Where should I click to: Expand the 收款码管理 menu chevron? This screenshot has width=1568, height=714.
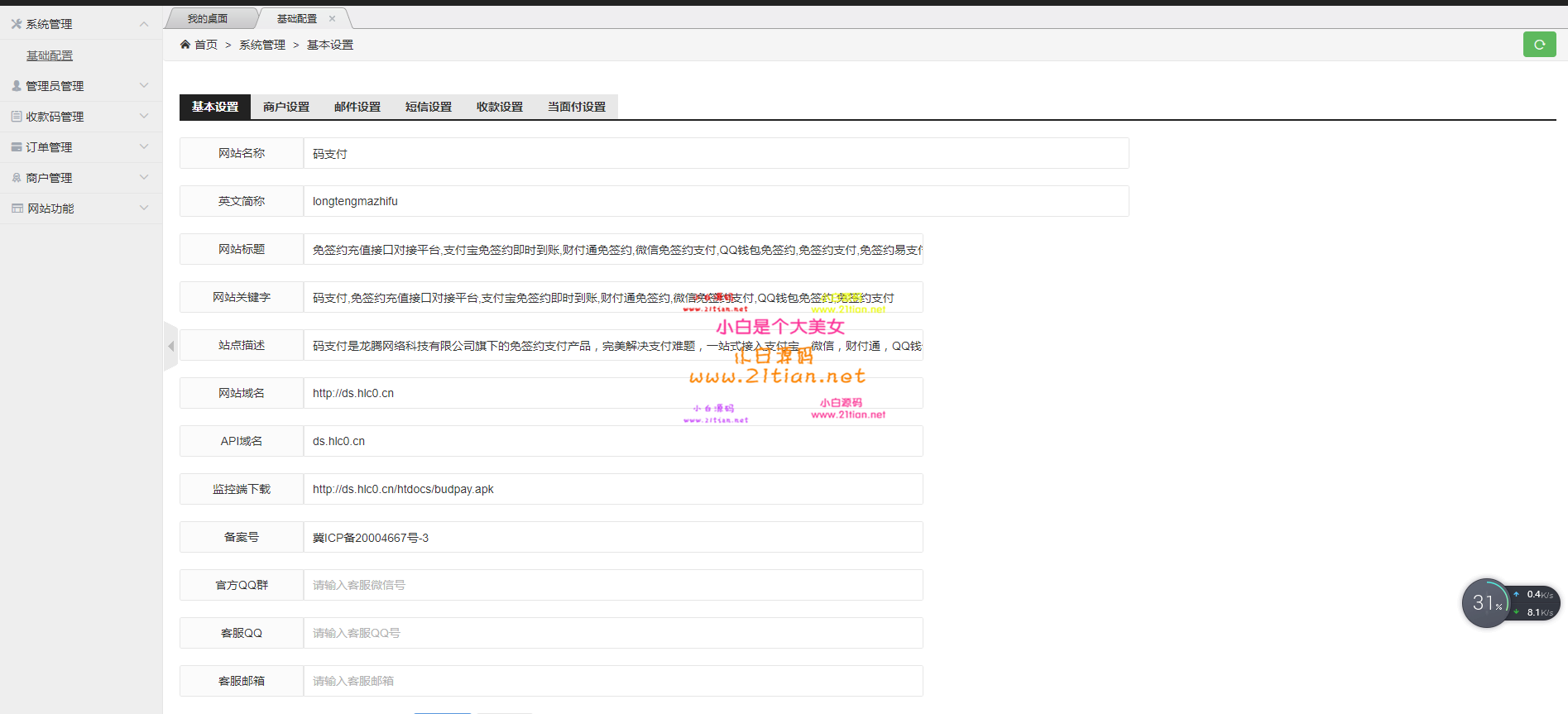(x=144, y=116)
